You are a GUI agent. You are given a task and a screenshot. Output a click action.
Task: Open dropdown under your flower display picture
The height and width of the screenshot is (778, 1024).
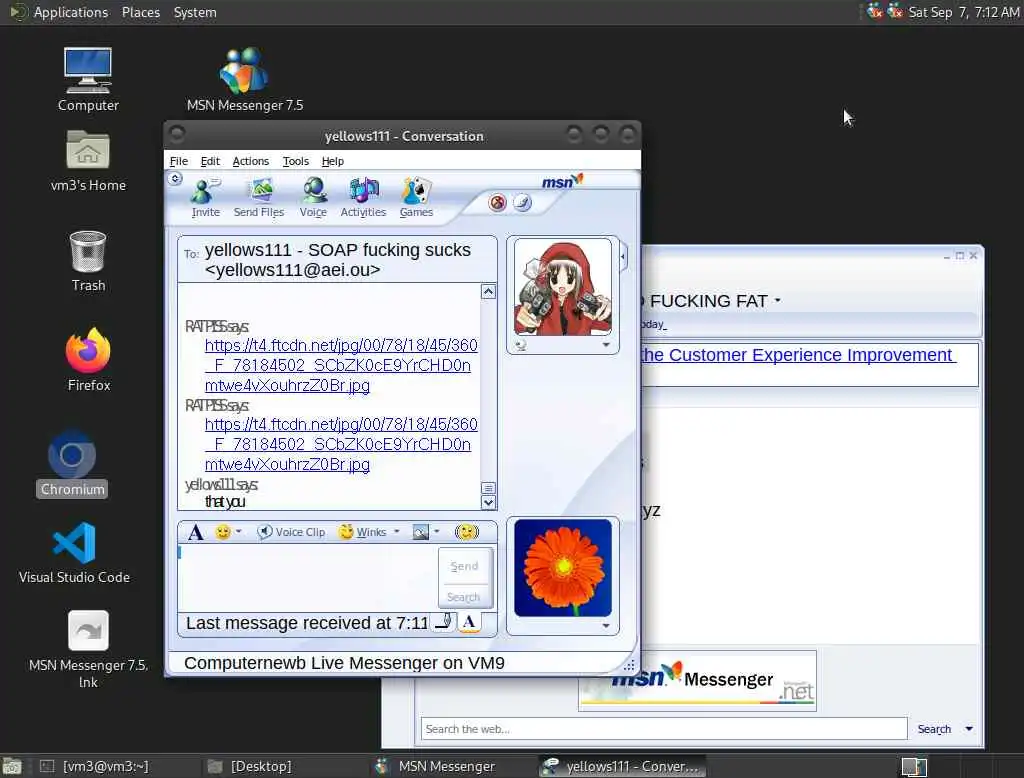pos(605,626)
